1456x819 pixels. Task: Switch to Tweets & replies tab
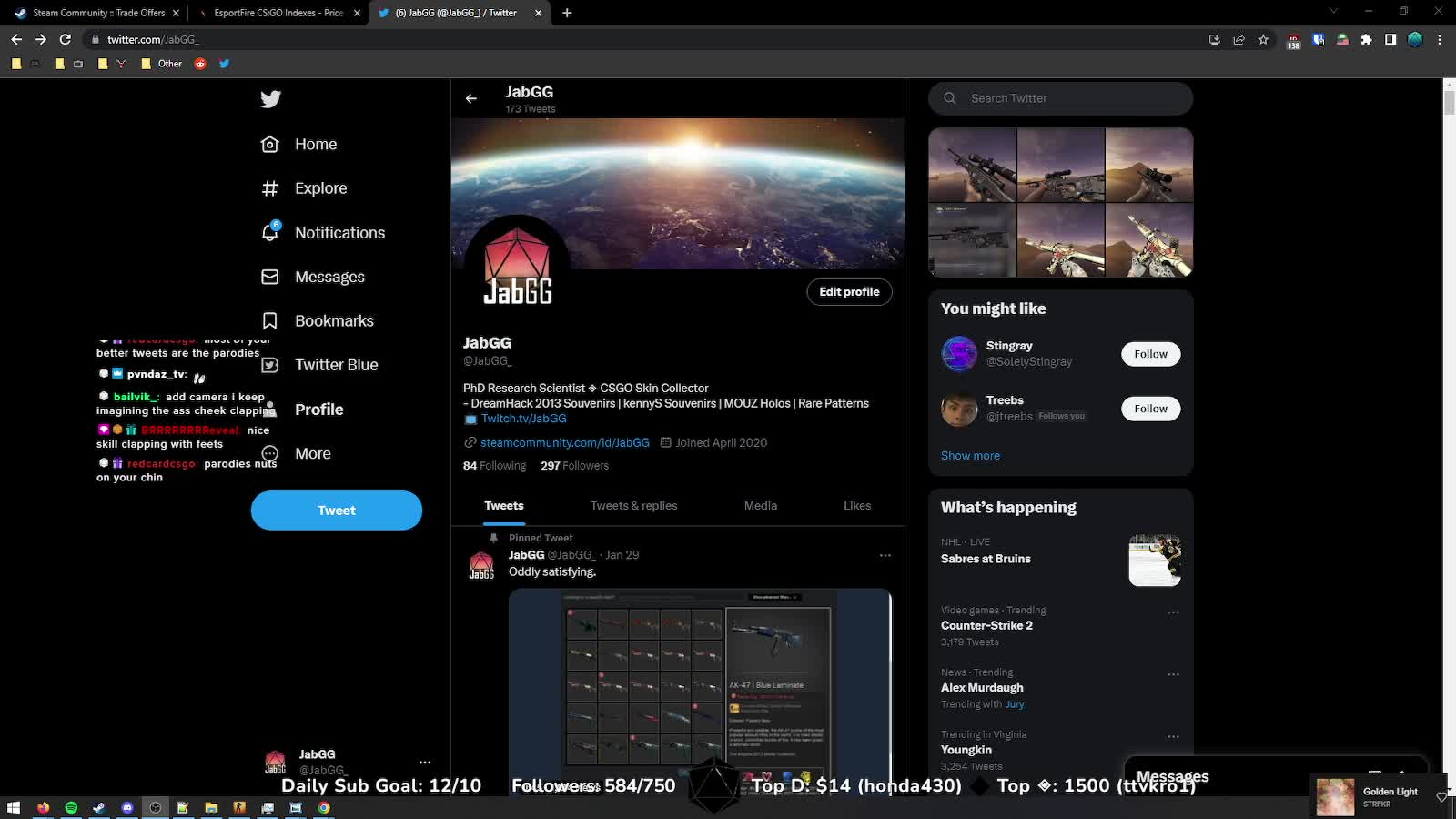tap(634, 506)
